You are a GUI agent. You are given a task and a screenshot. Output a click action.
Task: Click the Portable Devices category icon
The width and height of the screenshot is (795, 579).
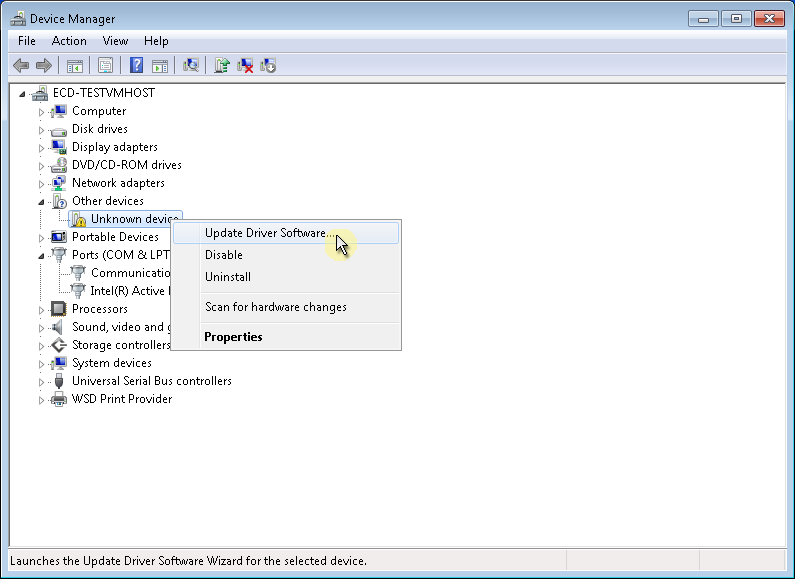point(59,237)
